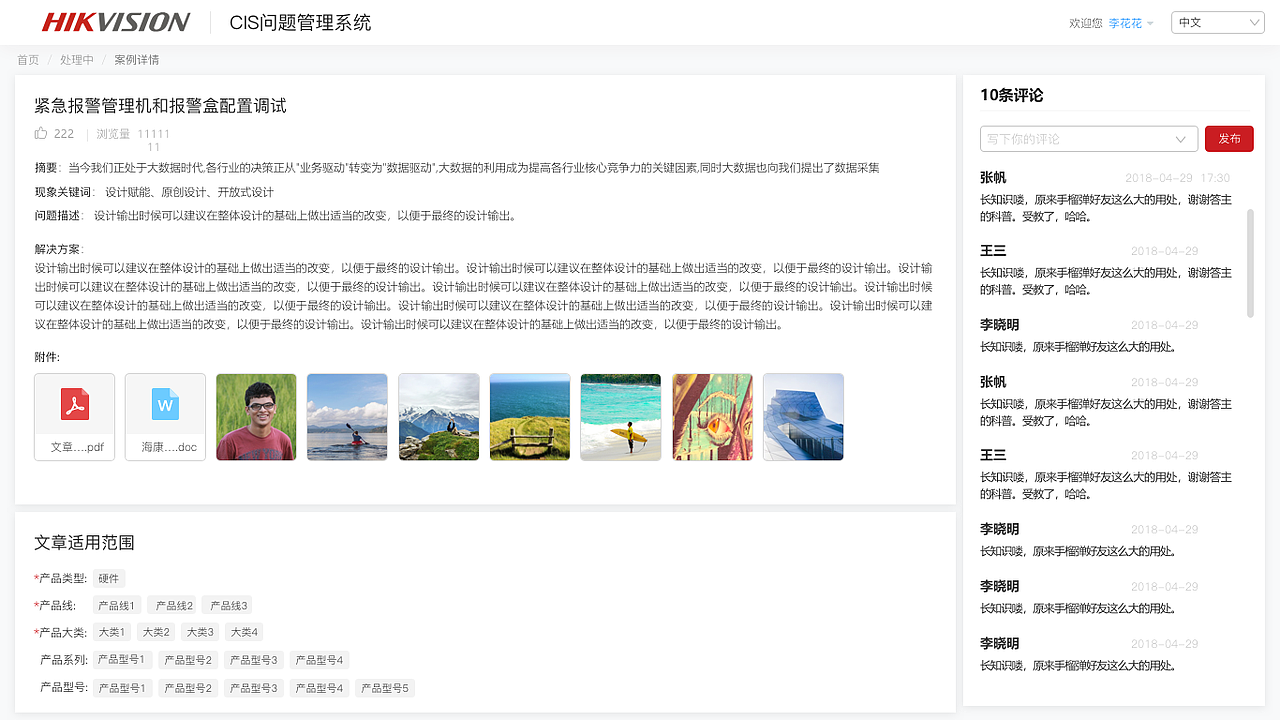Select the 产品系列 tag 产品型号1
Screen dimensions: 1280x720
tap(121, 659)
